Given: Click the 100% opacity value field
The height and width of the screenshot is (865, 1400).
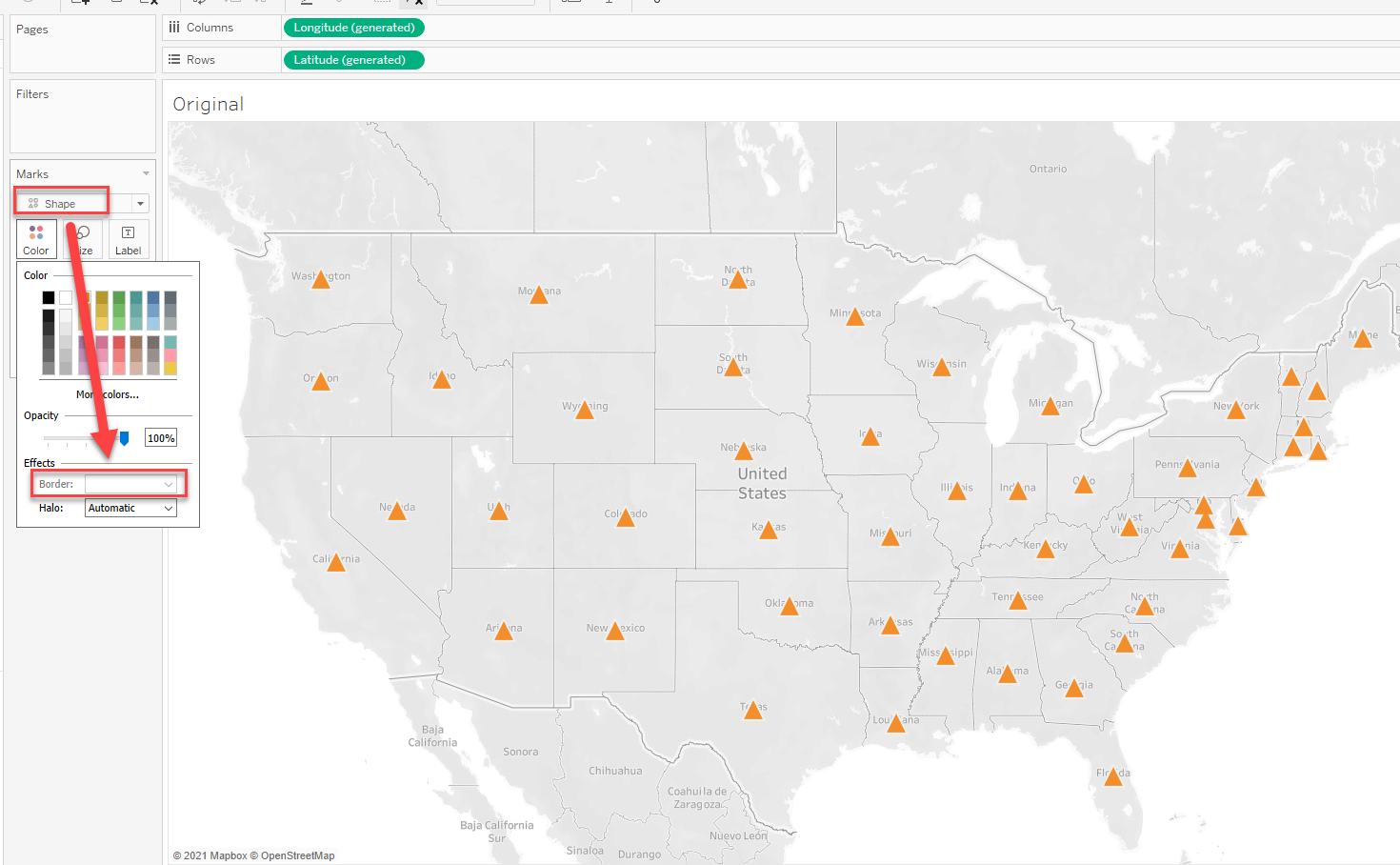Looking at the screenshot, I should 161,438.
